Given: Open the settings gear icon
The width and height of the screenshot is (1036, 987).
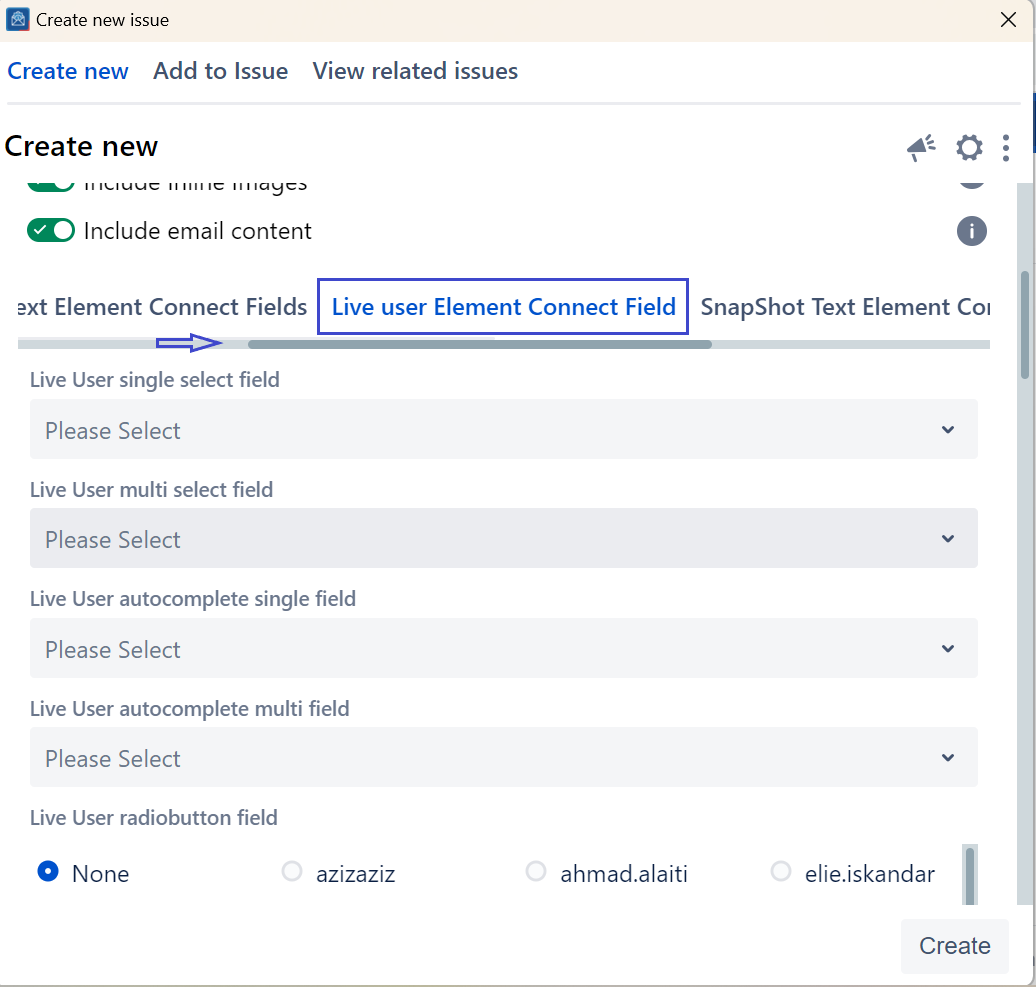Looking at the screenshot, I should pos(969,148).
